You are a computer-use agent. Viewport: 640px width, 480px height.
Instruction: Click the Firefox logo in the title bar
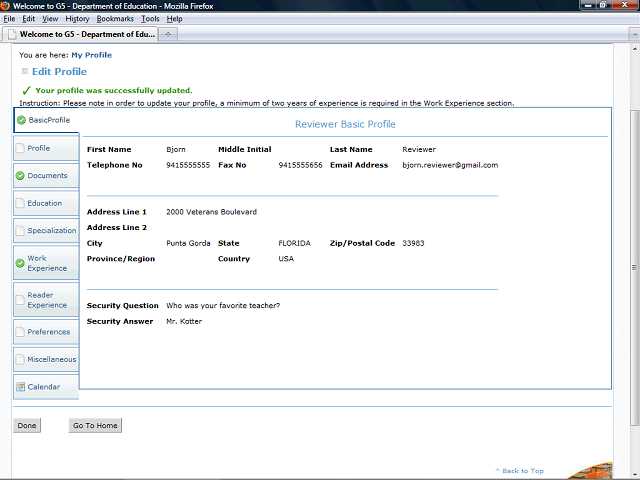pyautogui.click(x=6, y=6)
